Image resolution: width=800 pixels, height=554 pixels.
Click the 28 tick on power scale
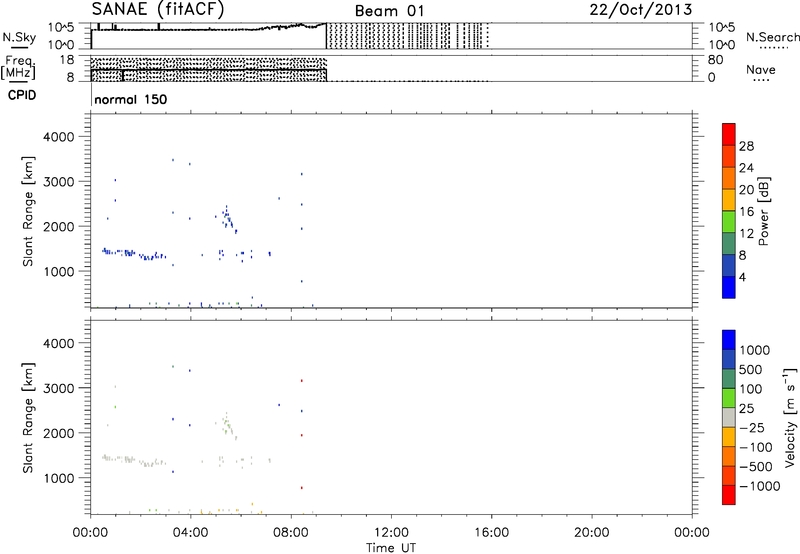(x=746, y=146)
